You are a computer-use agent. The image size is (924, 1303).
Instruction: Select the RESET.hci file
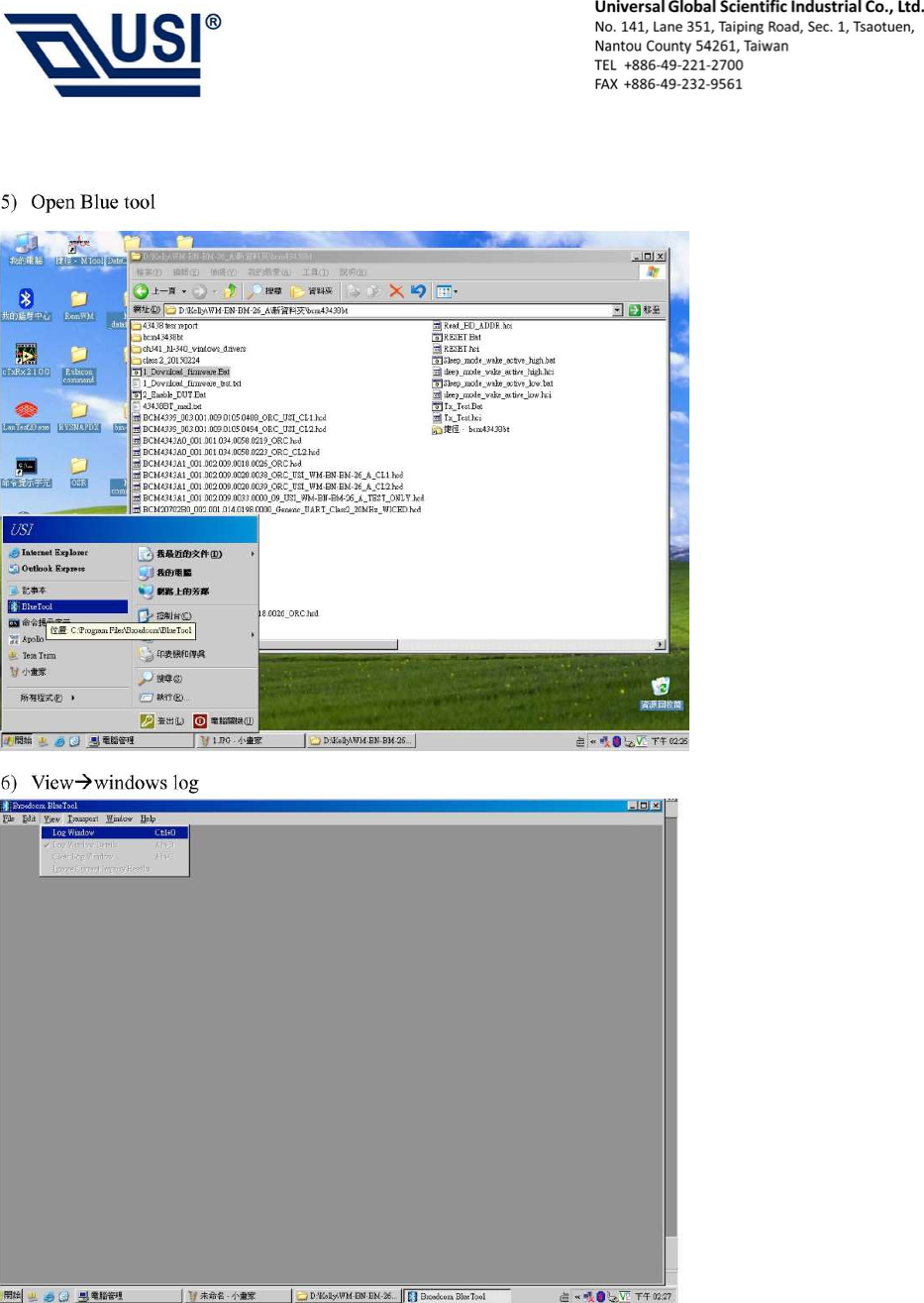[457, 349]
